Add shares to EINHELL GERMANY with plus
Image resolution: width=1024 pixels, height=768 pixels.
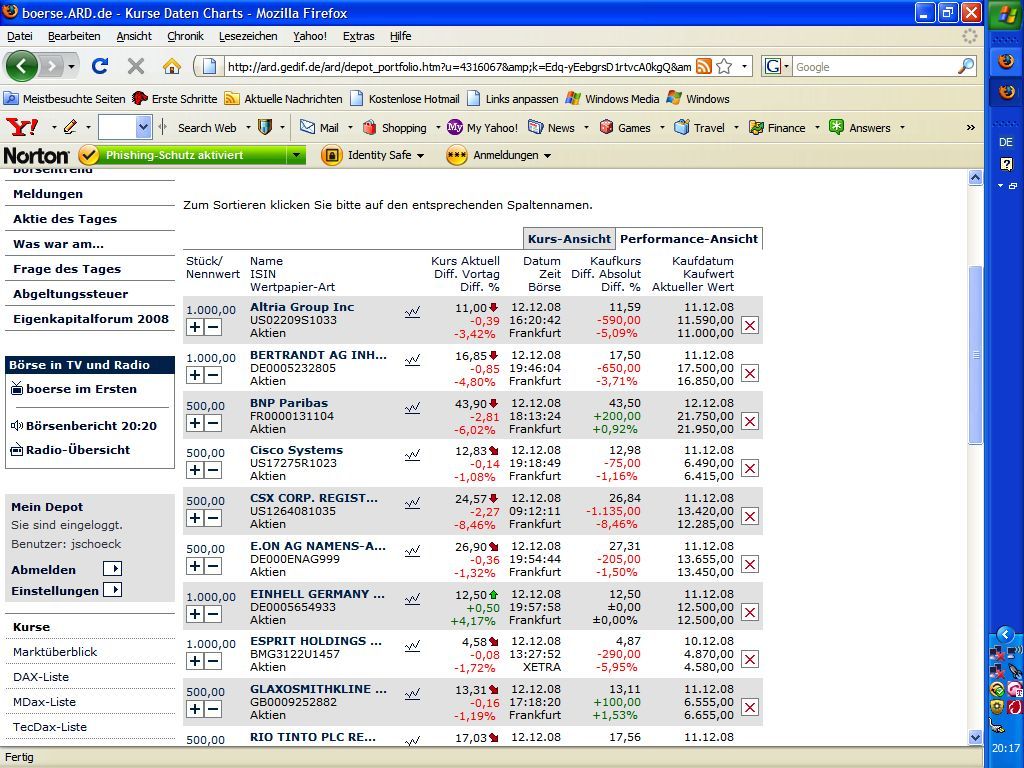(195, 614)
